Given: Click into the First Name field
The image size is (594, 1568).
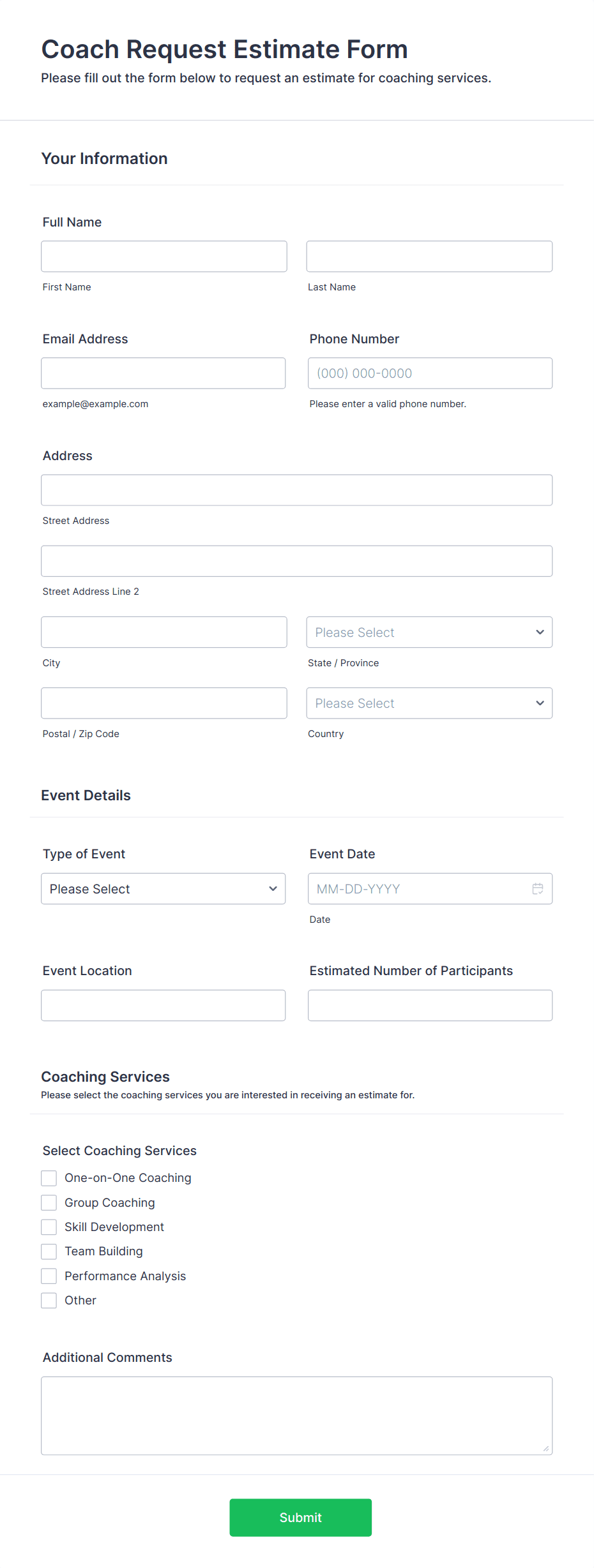Looking at the screenshot, I should click(x=164, y=256).
